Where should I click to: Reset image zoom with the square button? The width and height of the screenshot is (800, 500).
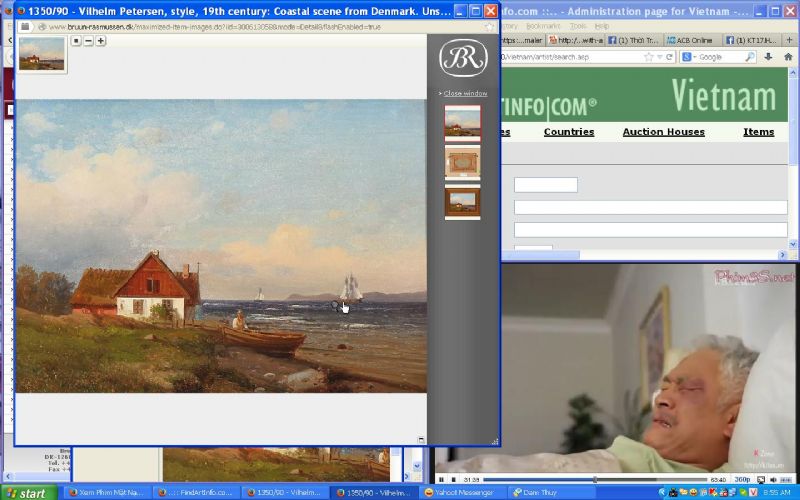(77, 41)
